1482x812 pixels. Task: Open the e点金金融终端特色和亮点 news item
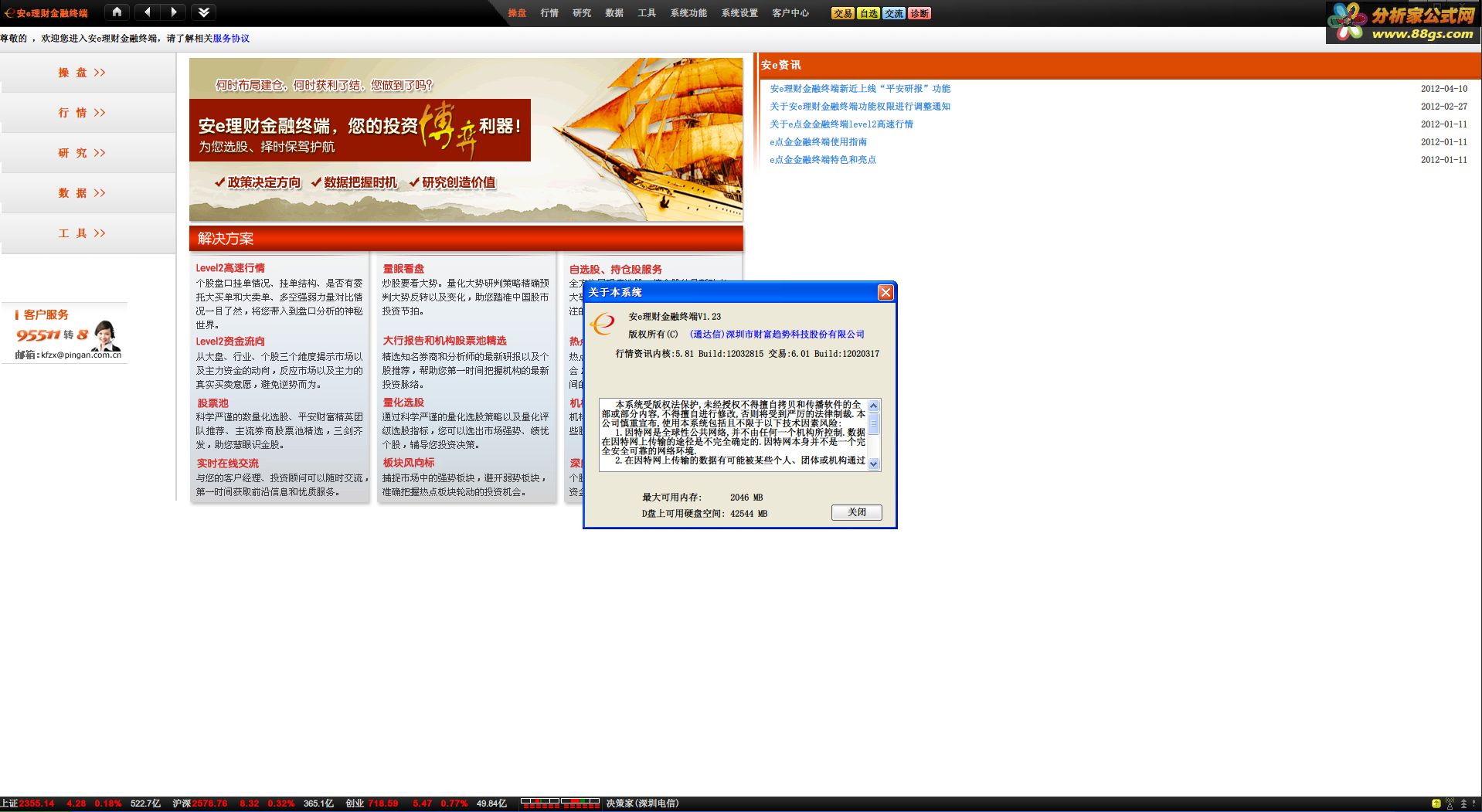tap(823, 160)
